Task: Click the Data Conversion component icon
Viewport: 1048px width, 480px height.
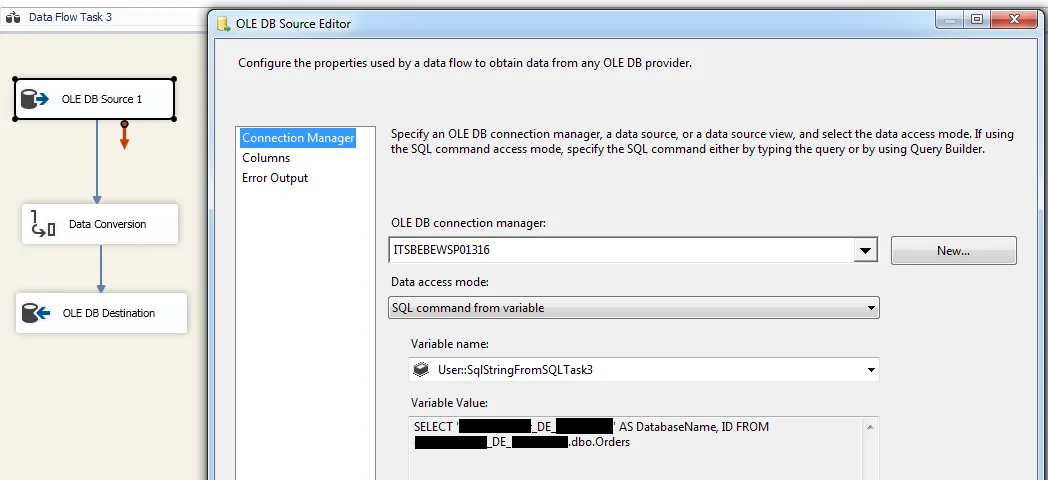Action: [x=43, y=224]
